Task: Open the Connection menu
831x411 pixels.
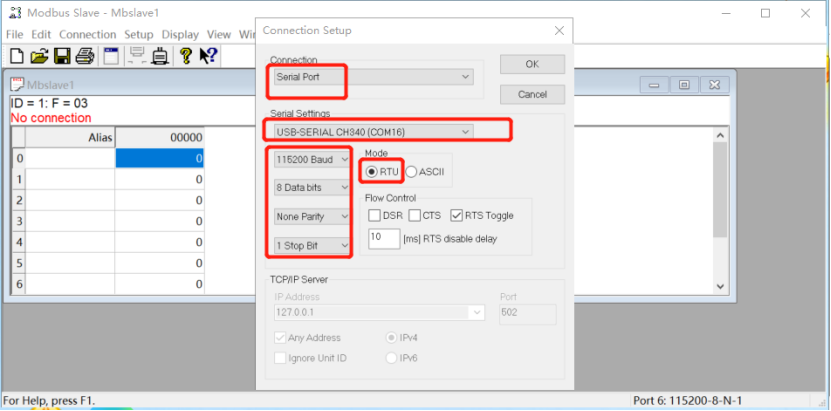Action: pos(88,34)
